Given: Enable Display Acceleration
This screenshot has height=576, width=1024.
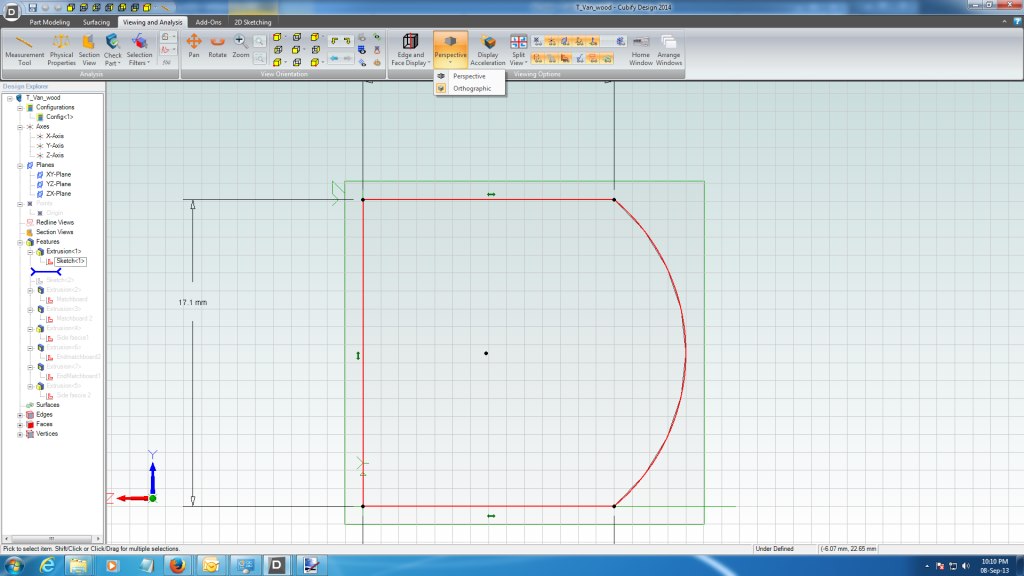Looking at the screenshot, I should click(x=488, y=47).
